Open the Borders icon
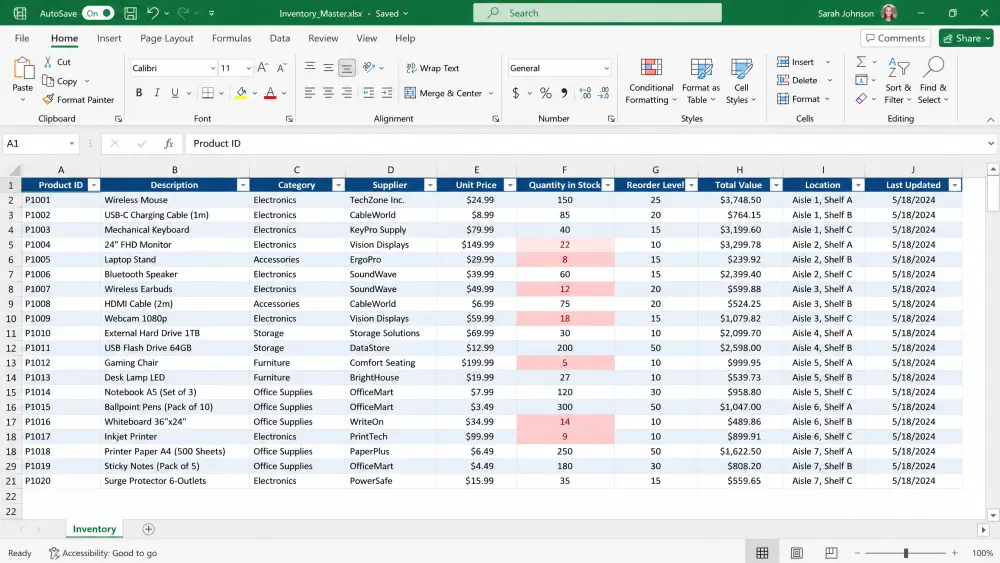 tap(208, 93)
